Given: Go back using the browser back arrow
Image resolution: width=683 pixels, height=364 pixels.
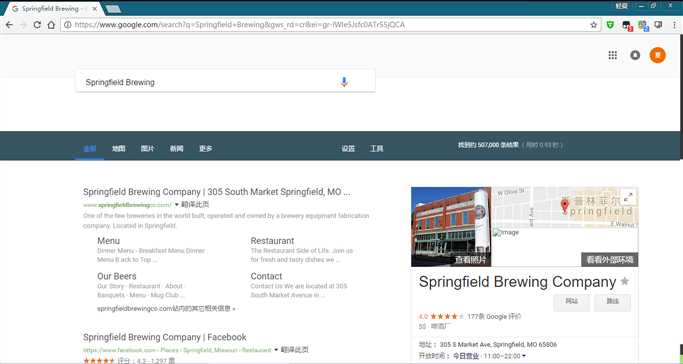Looking at the screenshot, I should tap(9, 25).
